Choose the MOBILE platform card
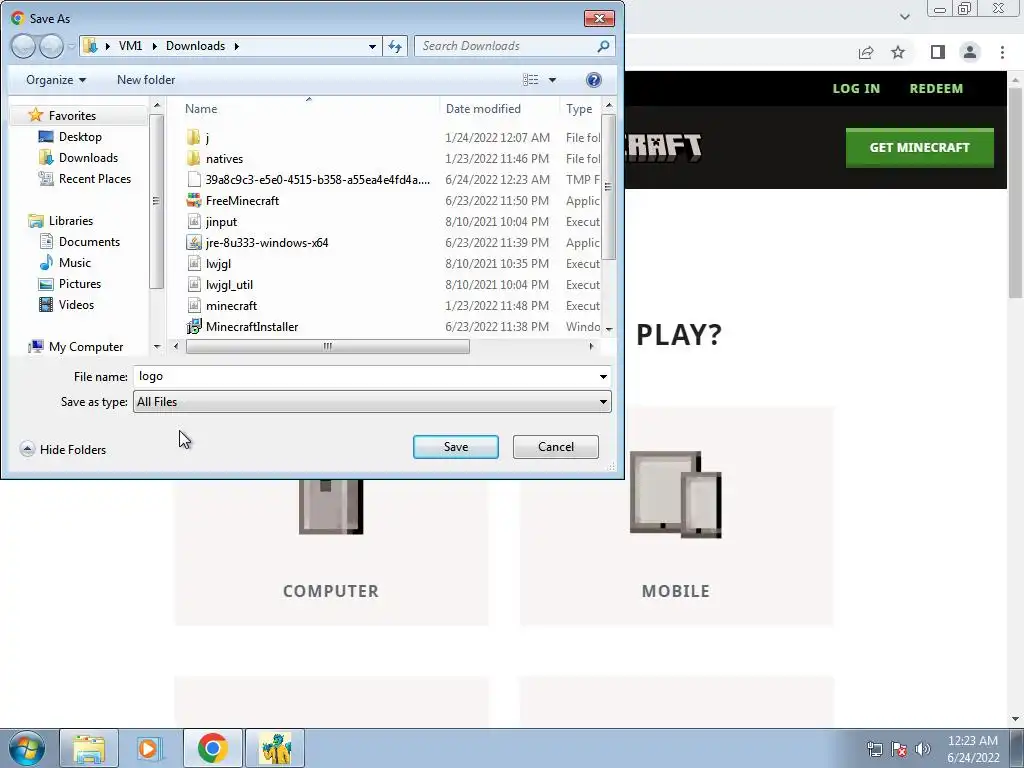Viewport: 1024px width, 768px height. (676, 516)
